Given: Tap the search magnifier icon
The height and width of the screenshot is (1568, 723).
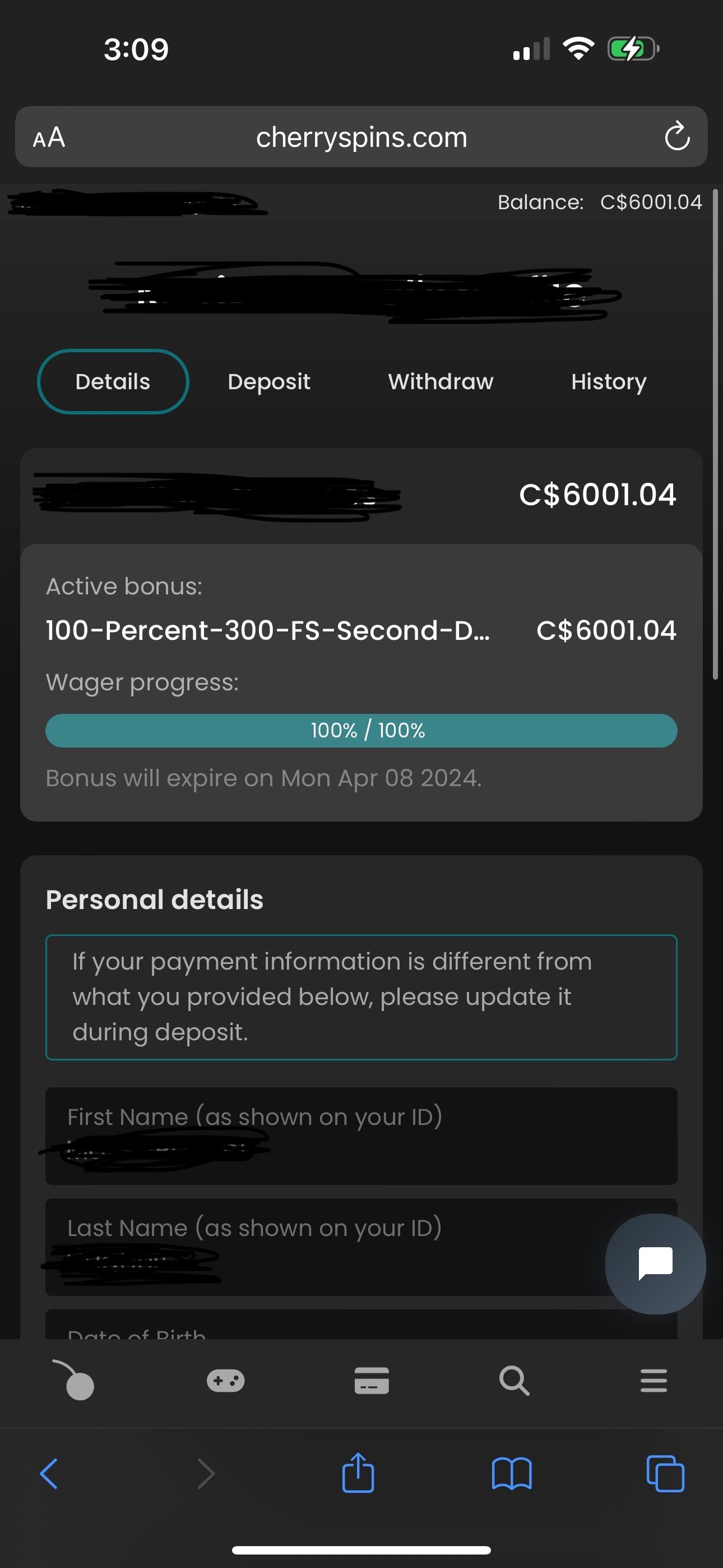Looking at the screenshot, I should 515,1381.
